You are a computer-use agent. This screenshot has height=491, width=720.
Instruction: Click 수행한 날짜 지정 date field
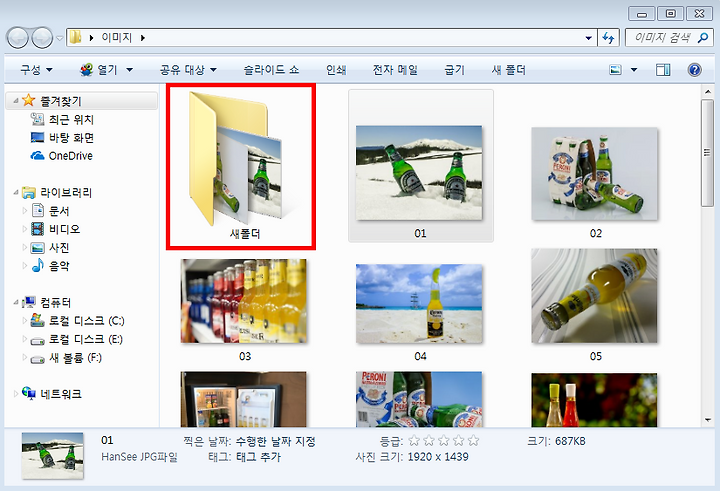coord(276,441)
